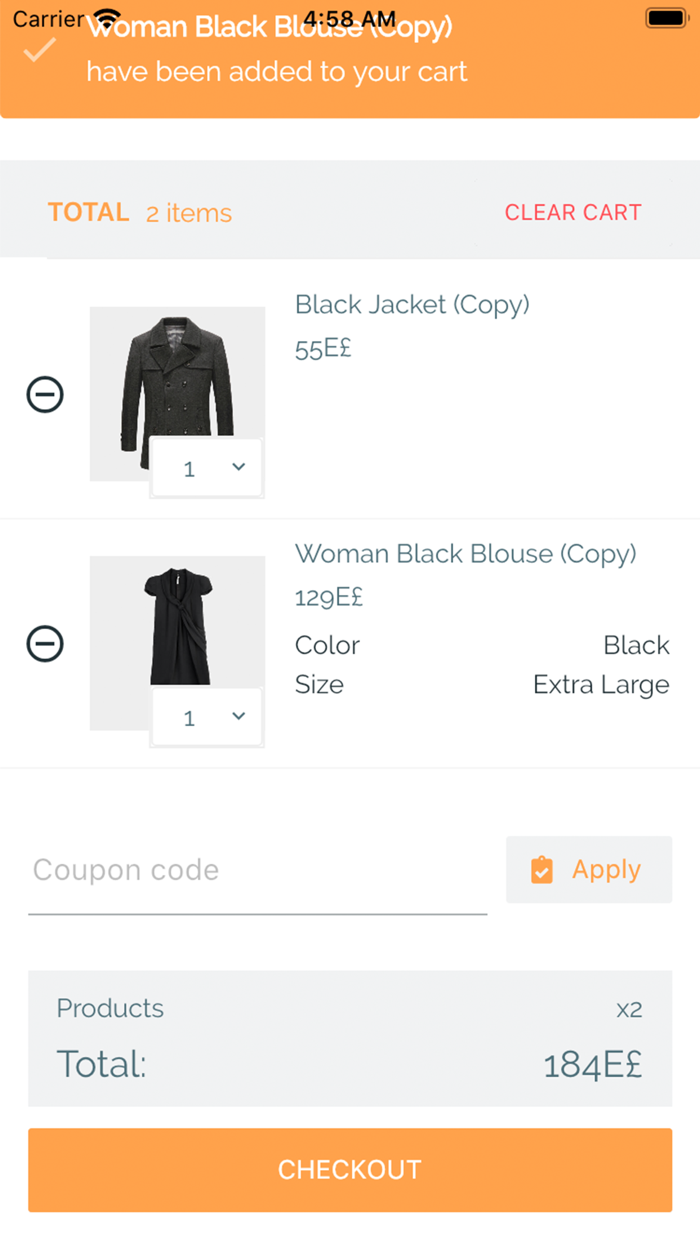Image resolution: width=700 pixels, height=1244 pixels.
Task: Open the Black Jacket quantity dropdown
Action: coord(206,467)
